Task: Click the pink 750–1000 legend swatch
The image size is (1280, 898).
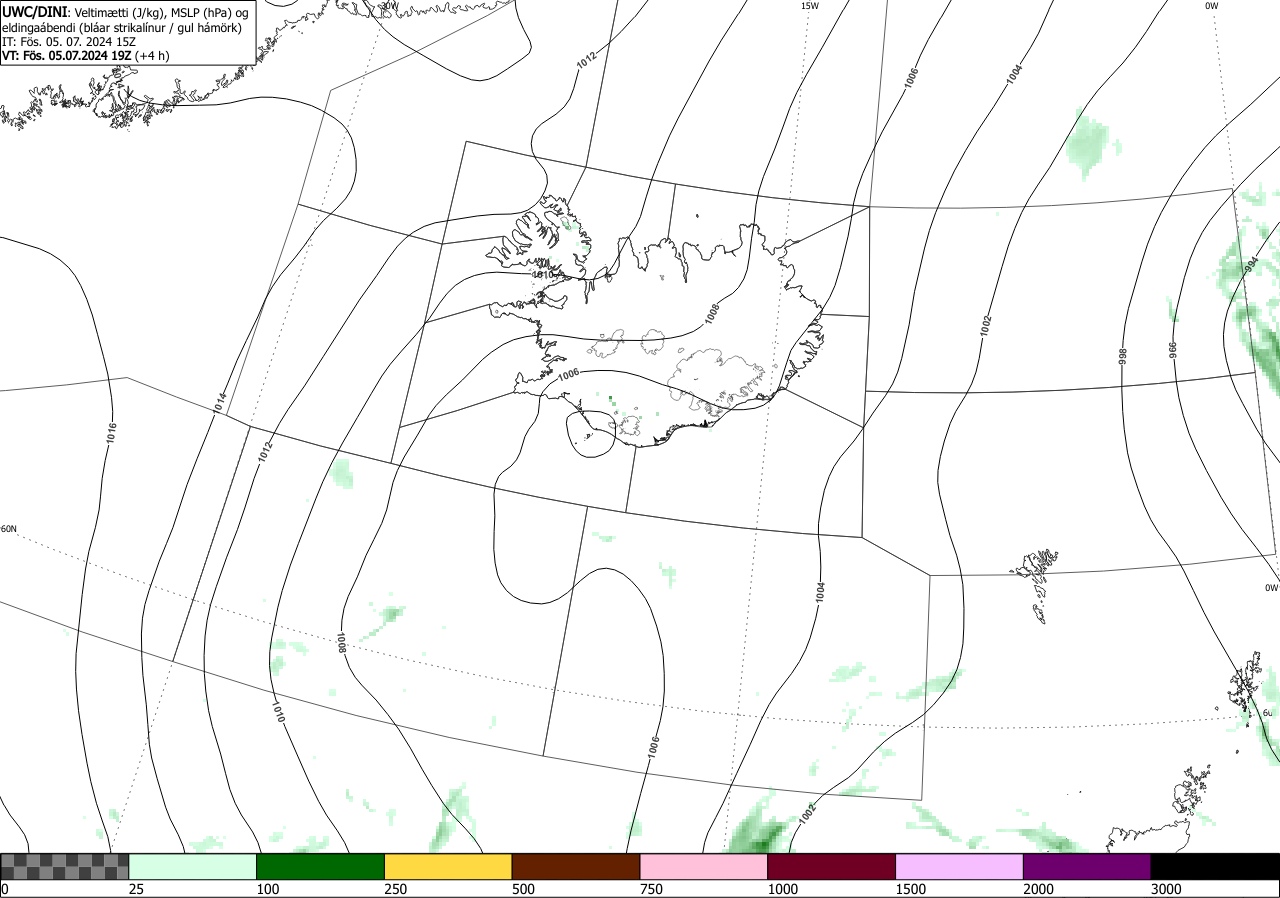Action: [704, 866]
